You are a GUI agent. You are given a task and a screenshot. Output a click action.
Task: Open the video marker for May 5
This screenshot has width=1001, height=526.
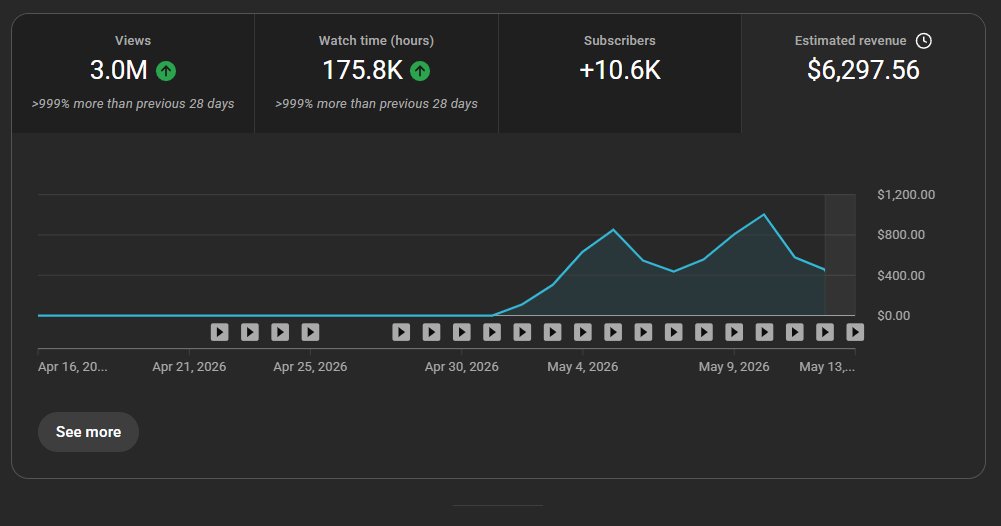pos(613,332)
